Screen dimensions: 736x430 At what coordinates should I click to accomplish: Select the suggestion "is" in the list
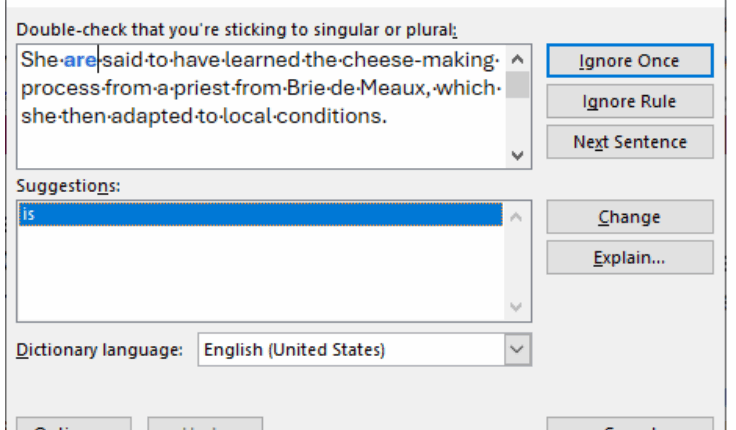click(x=260, y=215)
